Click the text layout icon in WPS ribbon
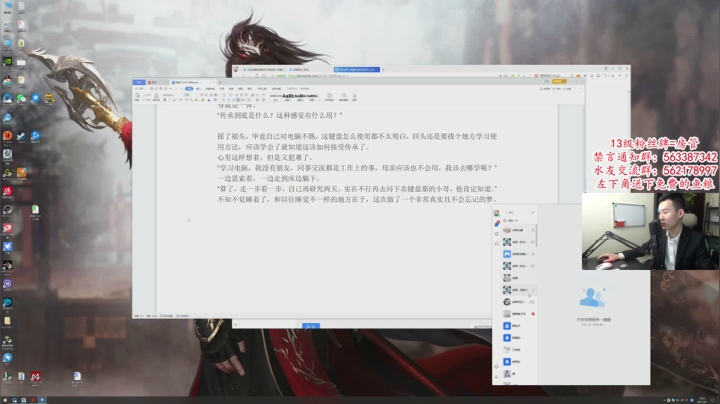 point(329,95)
